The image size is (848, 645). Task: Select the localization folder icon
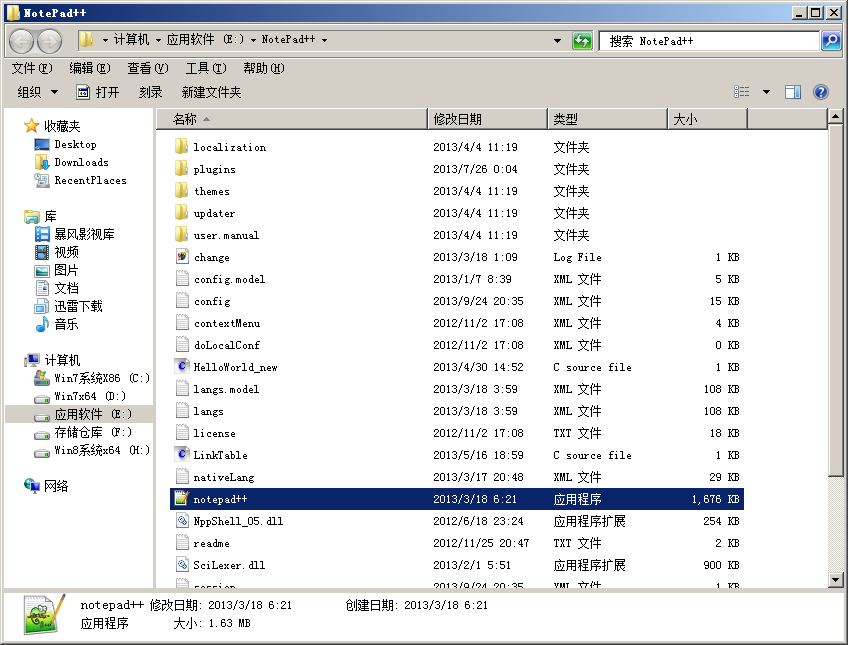pyautogui.click(x=182, y=147)
